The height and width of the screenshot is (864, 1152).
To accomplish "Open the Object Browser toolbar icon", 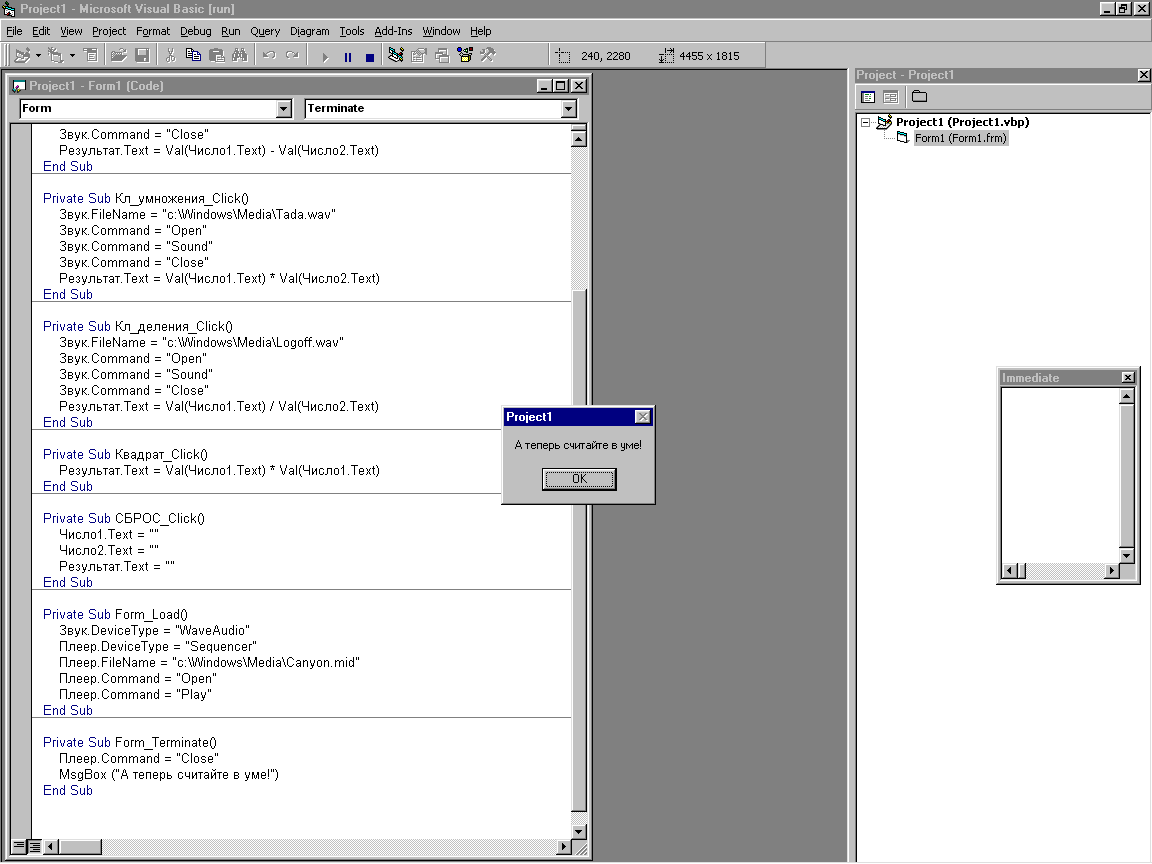I will [x=465, y=55].
